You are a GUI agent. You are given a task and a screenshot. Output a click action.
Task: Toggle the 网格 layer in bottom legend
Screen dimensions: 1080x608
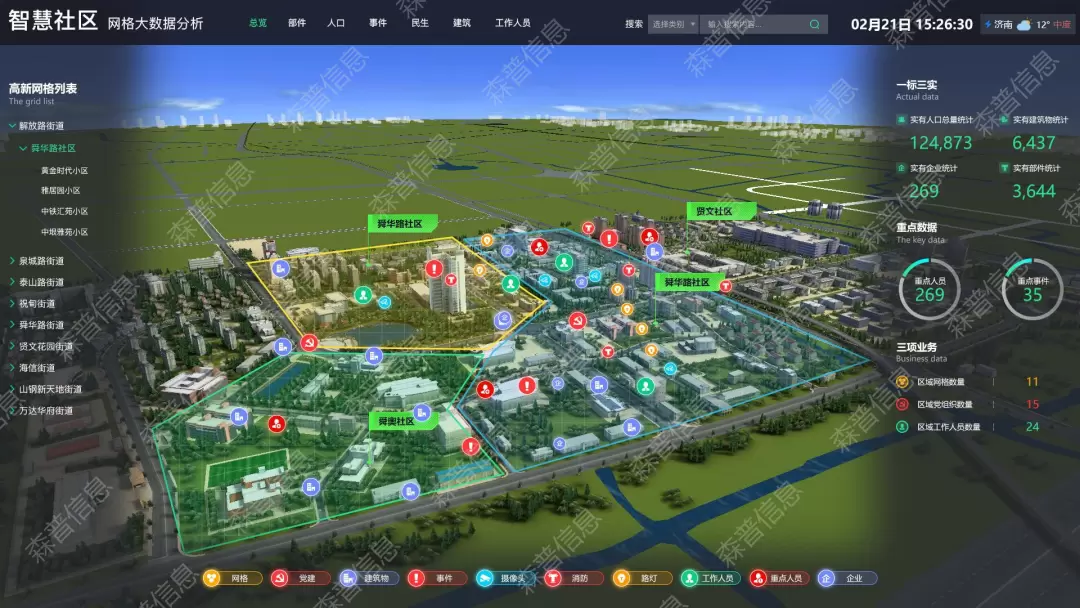point(232,578)
